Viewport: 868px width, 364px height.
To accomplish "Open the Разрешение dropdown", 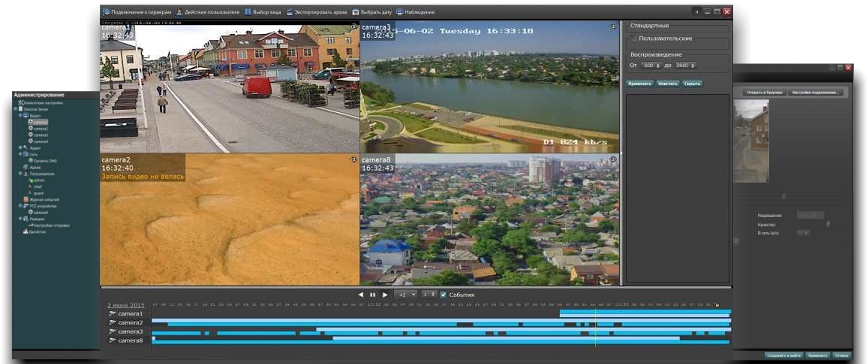I will pos(810,215).
